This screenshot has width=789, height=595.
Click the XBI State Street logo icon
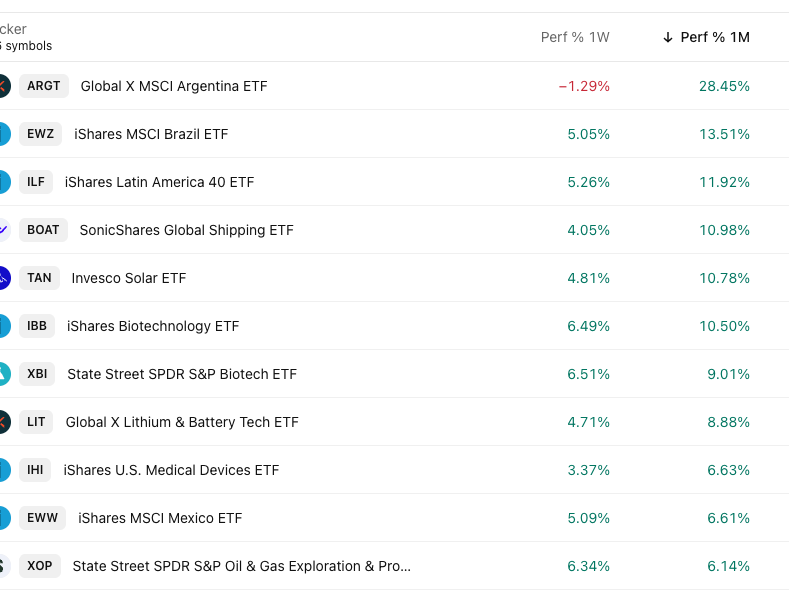[x=3, y=374]
